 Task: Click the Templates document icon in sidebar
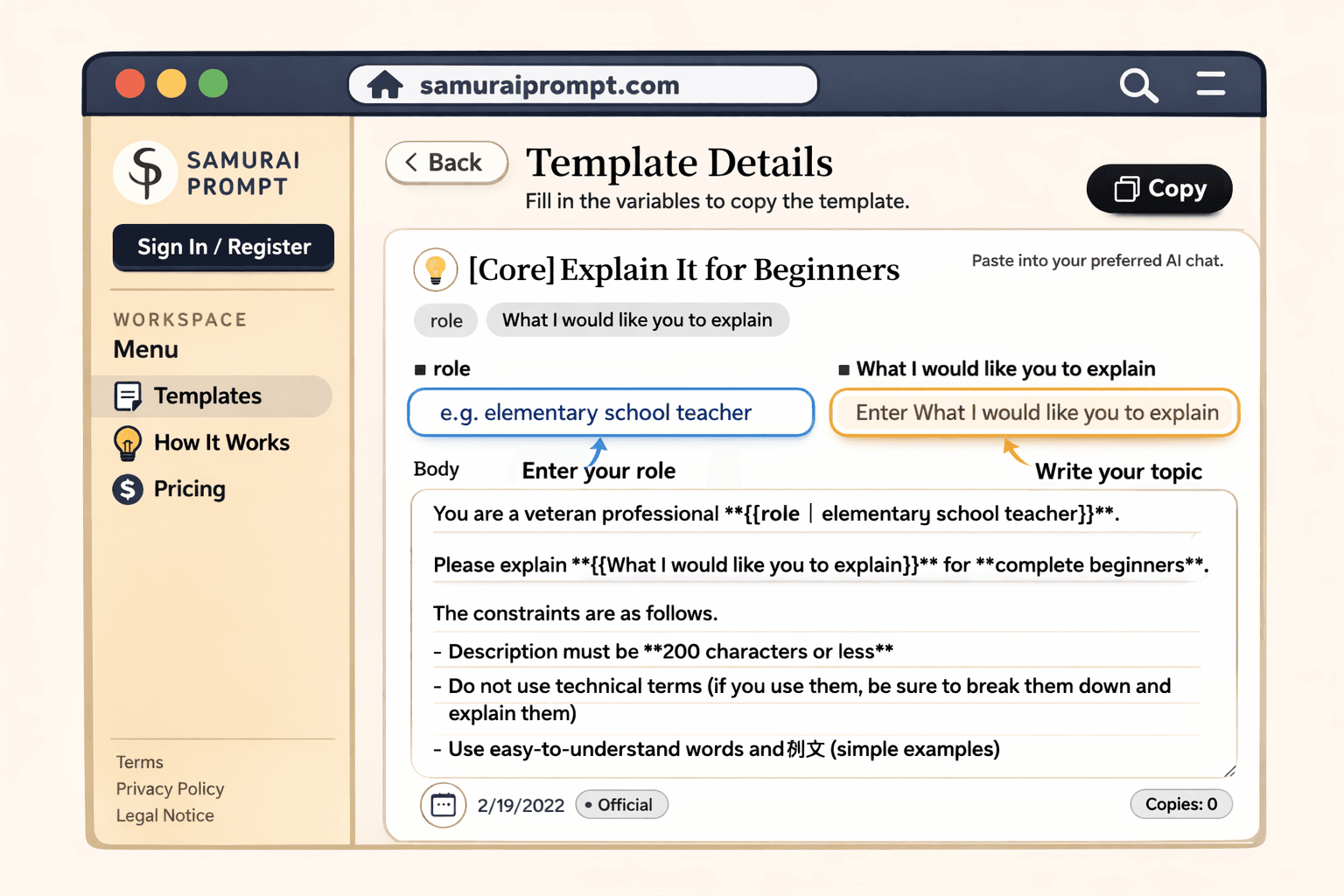tap(128, 396)
